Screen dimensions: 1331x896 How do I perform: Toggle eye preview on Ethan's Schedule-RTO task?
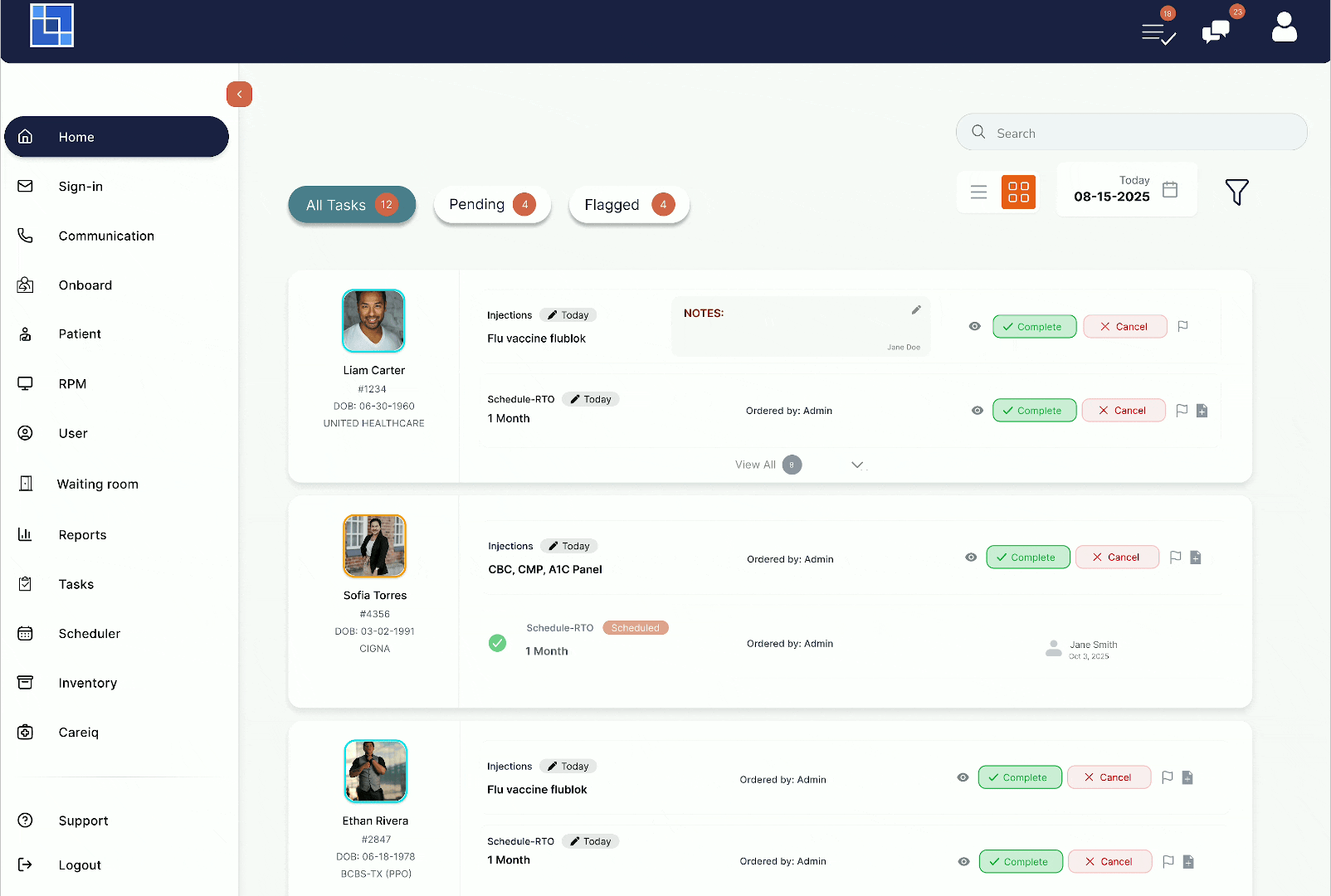point(963,861)
